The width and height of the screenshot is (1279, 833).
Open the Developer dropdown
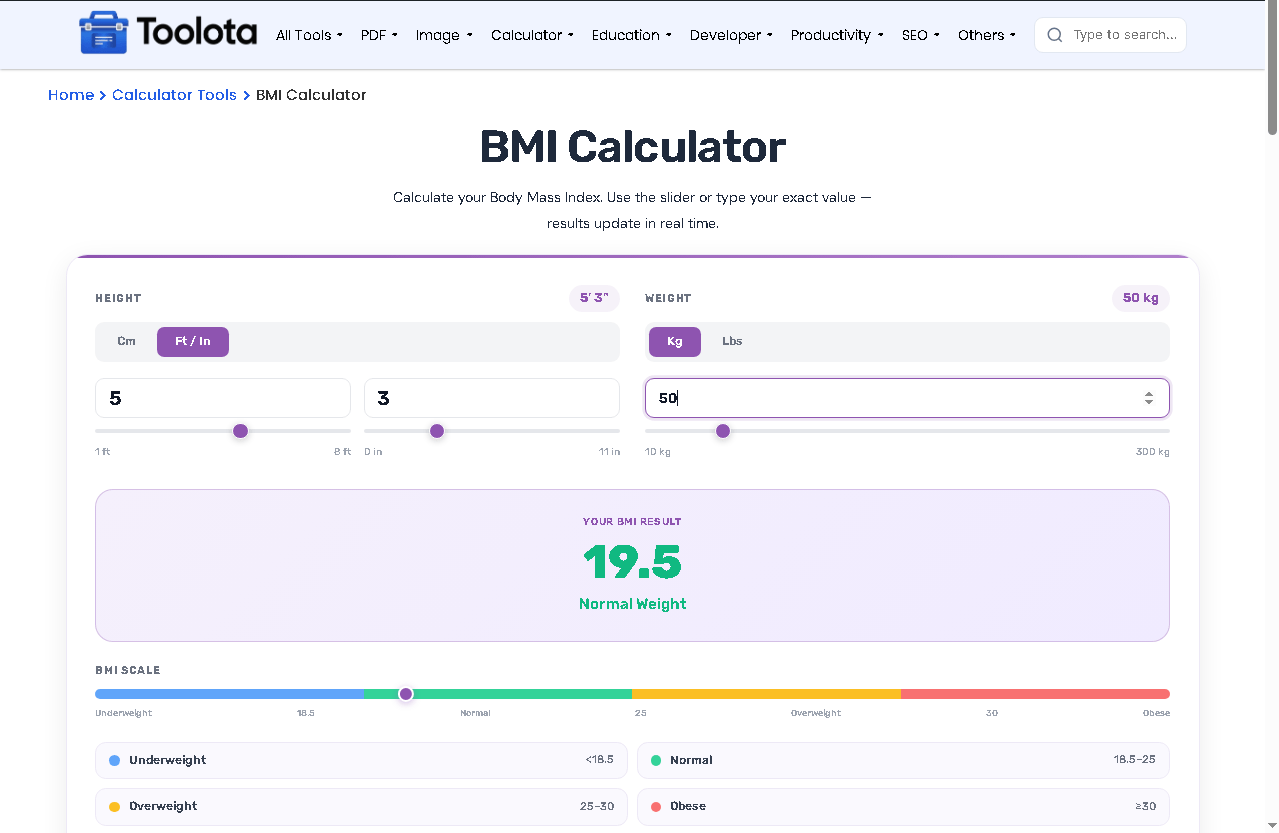[731, 35]
